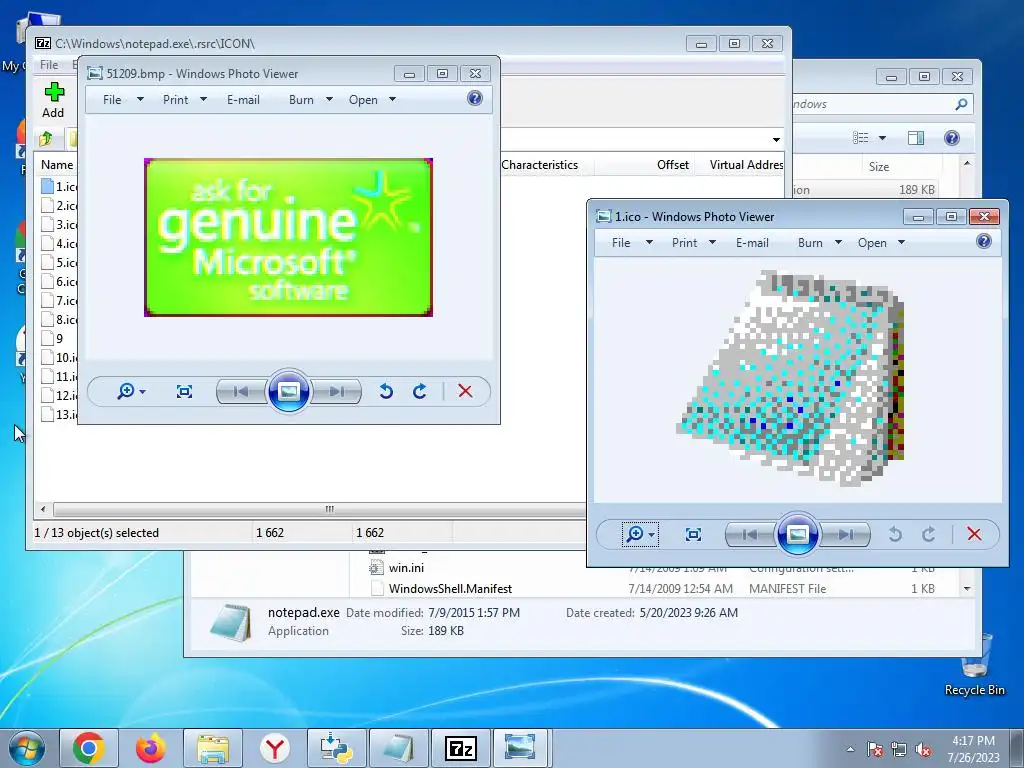Open File Explorer from the taskbar

213,748
